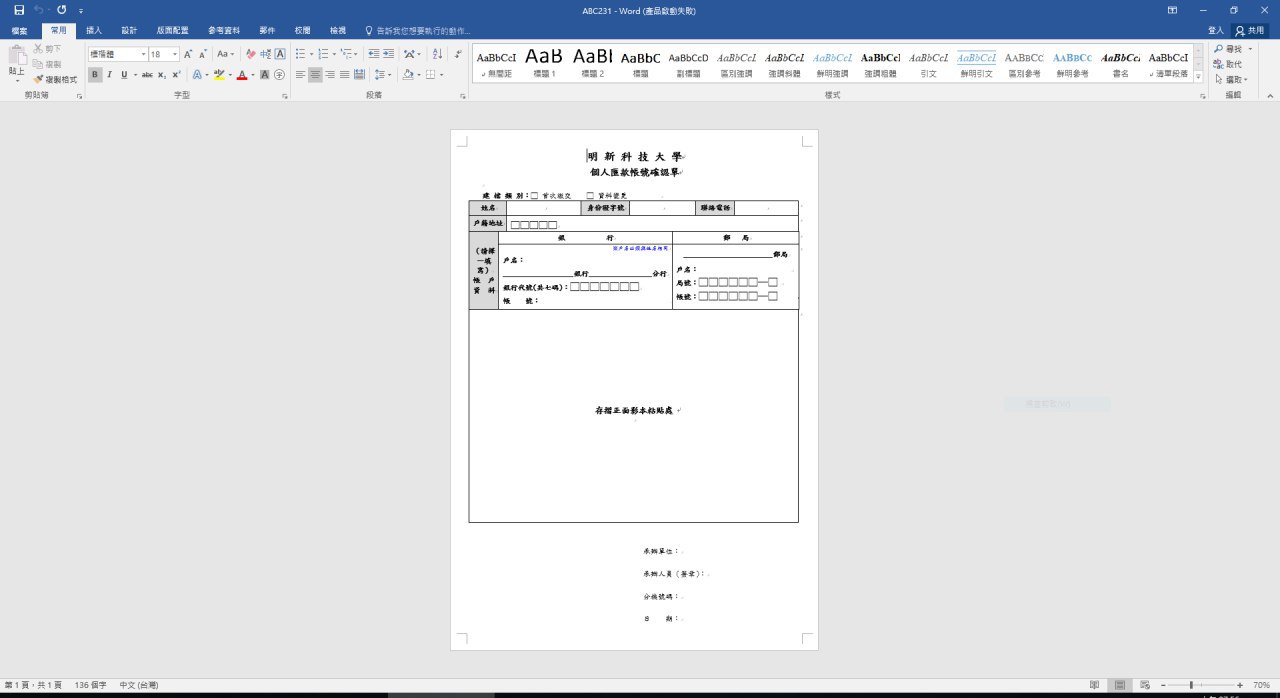This screenshot has width=1280, height=698.
Task: Open the 檔案 (File) tab
Action: (x=19, y=31)
